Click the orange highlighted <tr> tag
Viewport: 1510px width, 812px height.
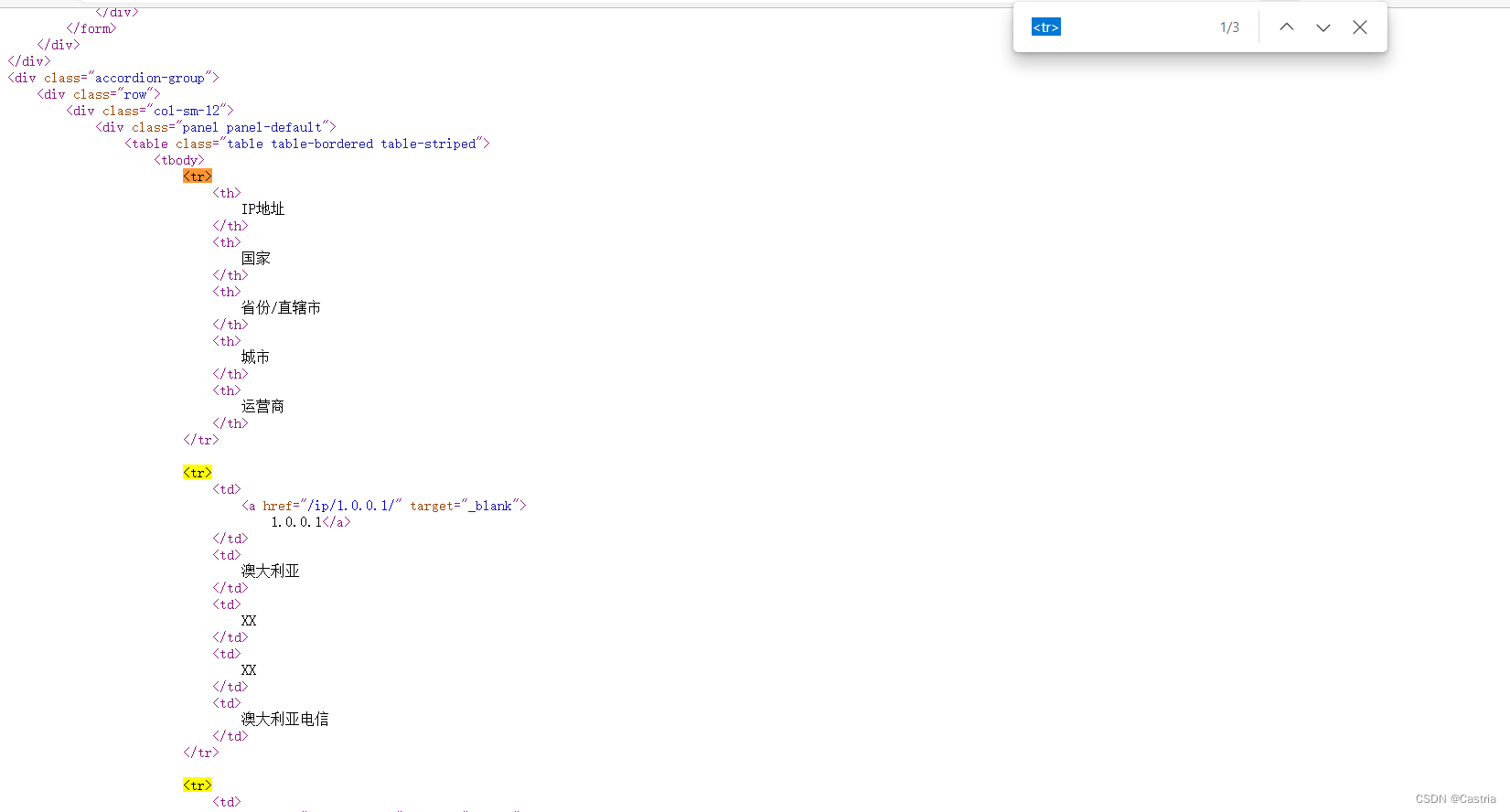click(x=198, y=176)
